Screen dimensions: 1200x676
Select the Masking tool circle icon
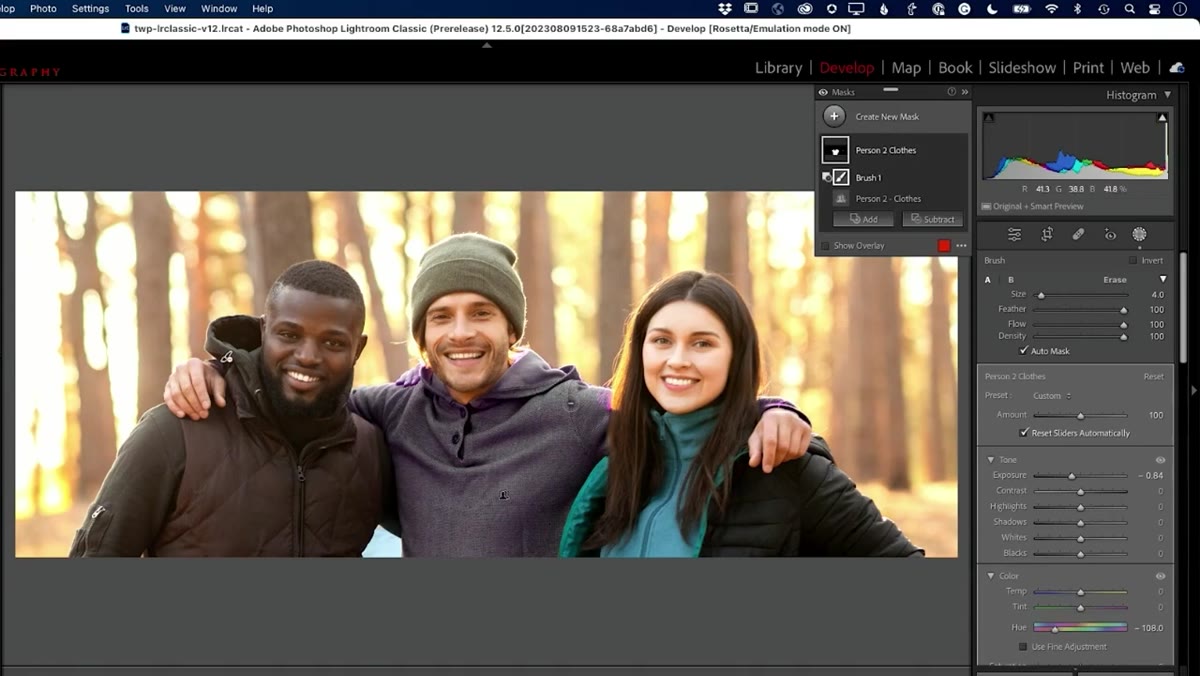(x=1139, y=234)
